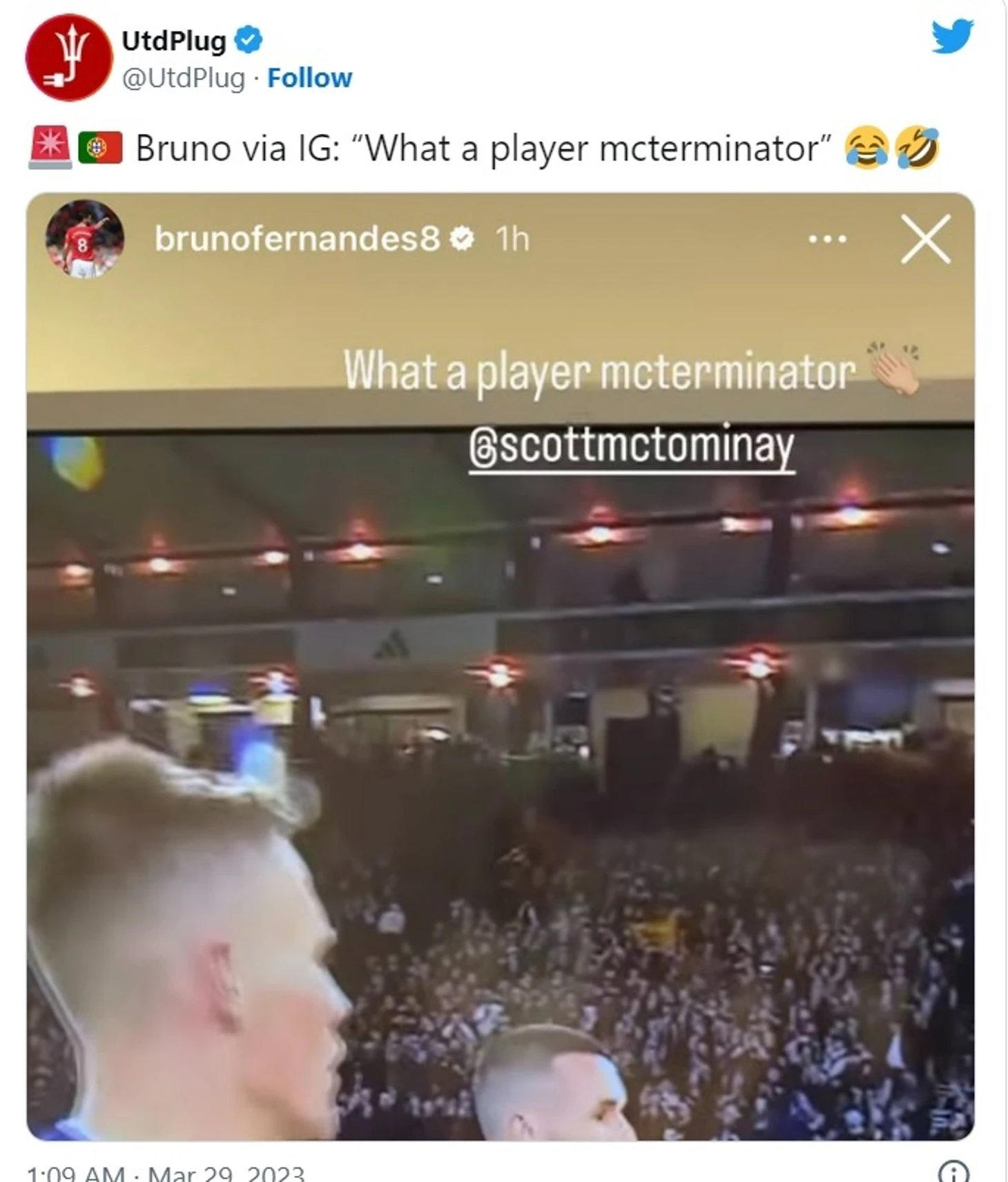Click the Twitter bird logo
Image resolution: width=1008 pixels, height=1182 pixels.
952,37
